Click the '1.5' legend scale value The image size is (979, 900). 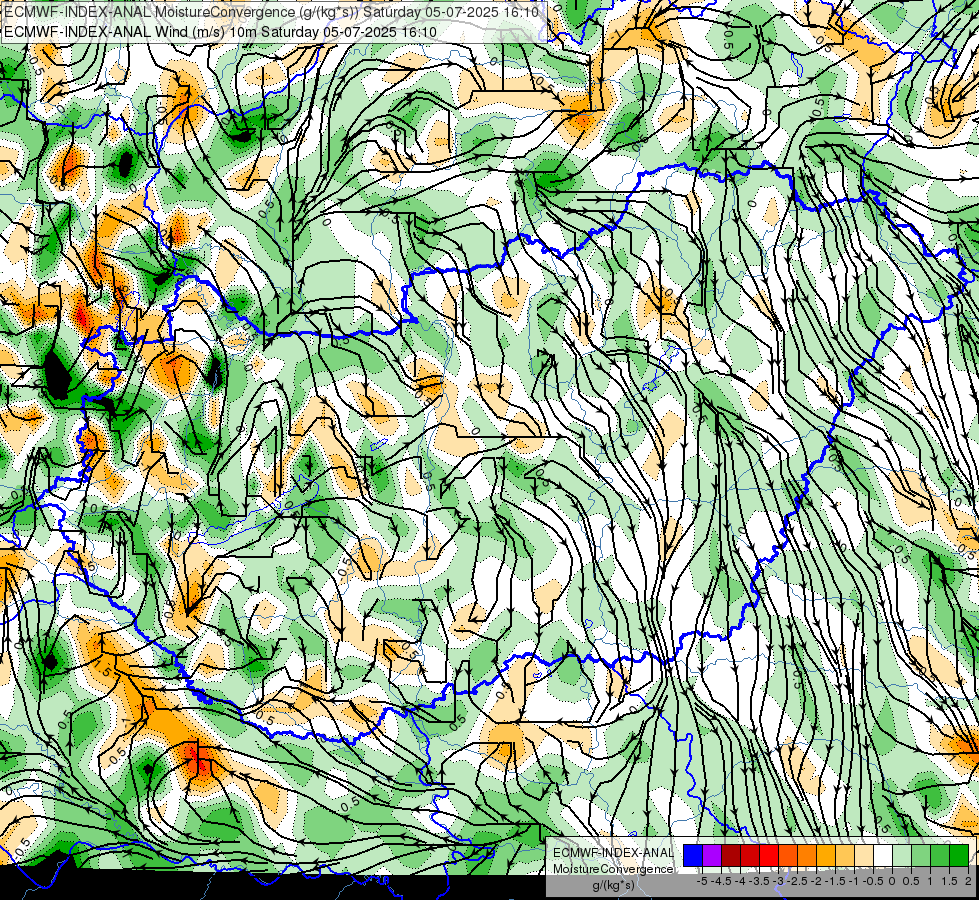coord(950,881)
